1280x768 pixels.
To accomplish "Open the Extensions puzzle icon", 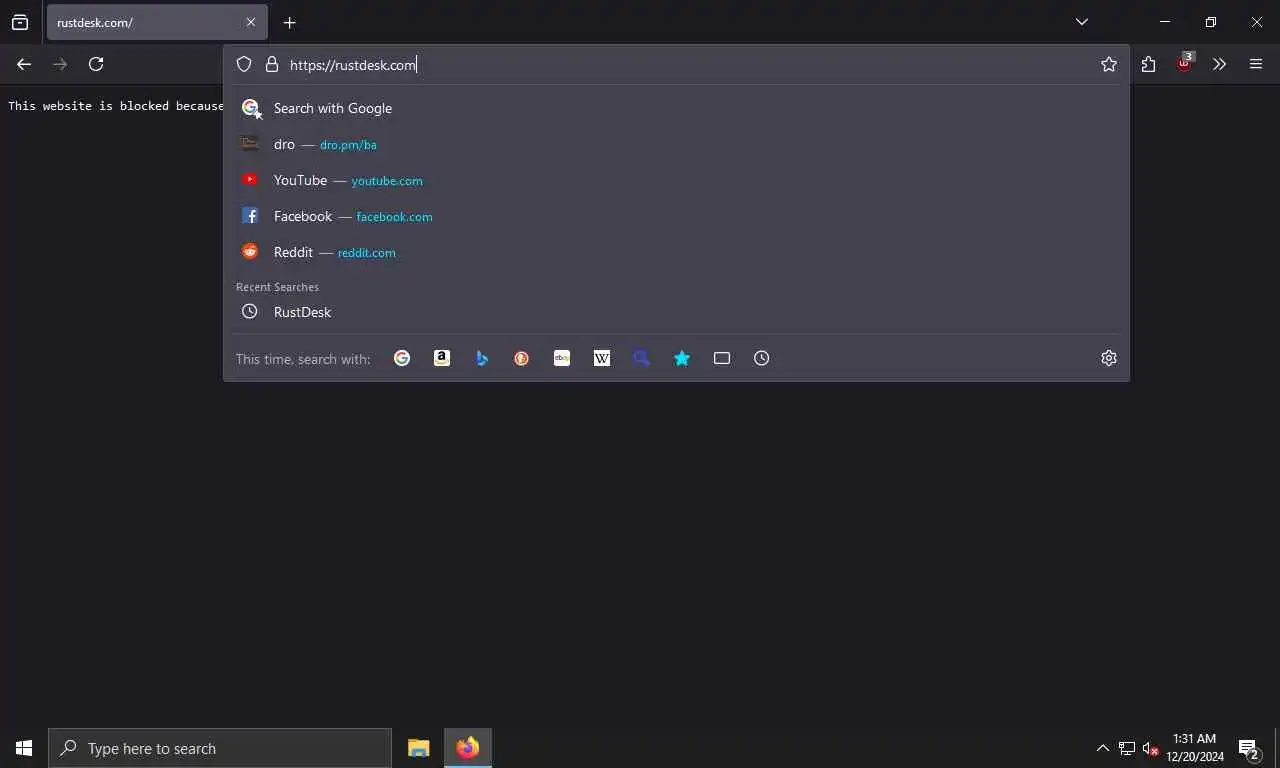I will [1148, 64].
